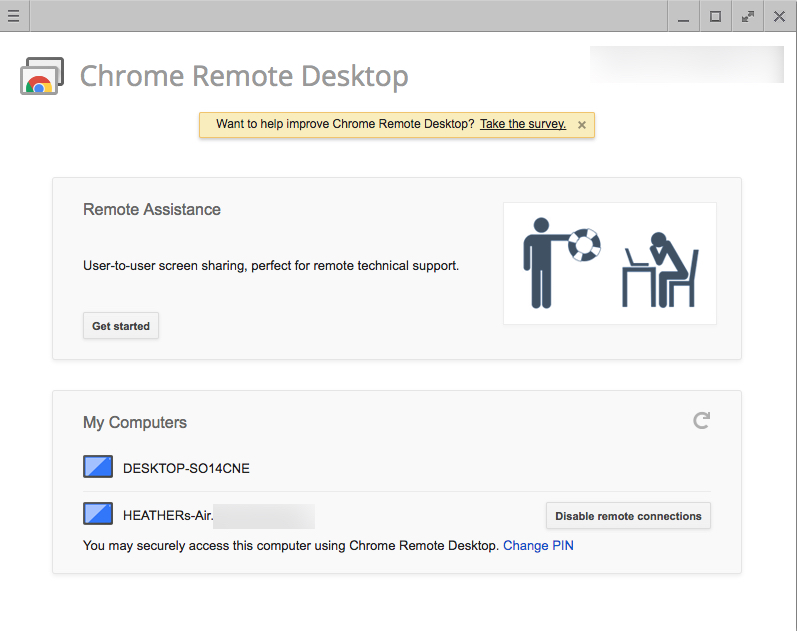Image resolution: width=797 pixels, height=631 pixels.
Task: Click the Chrome Remote Desktop logo icon
Action: (x=42, y=76)
